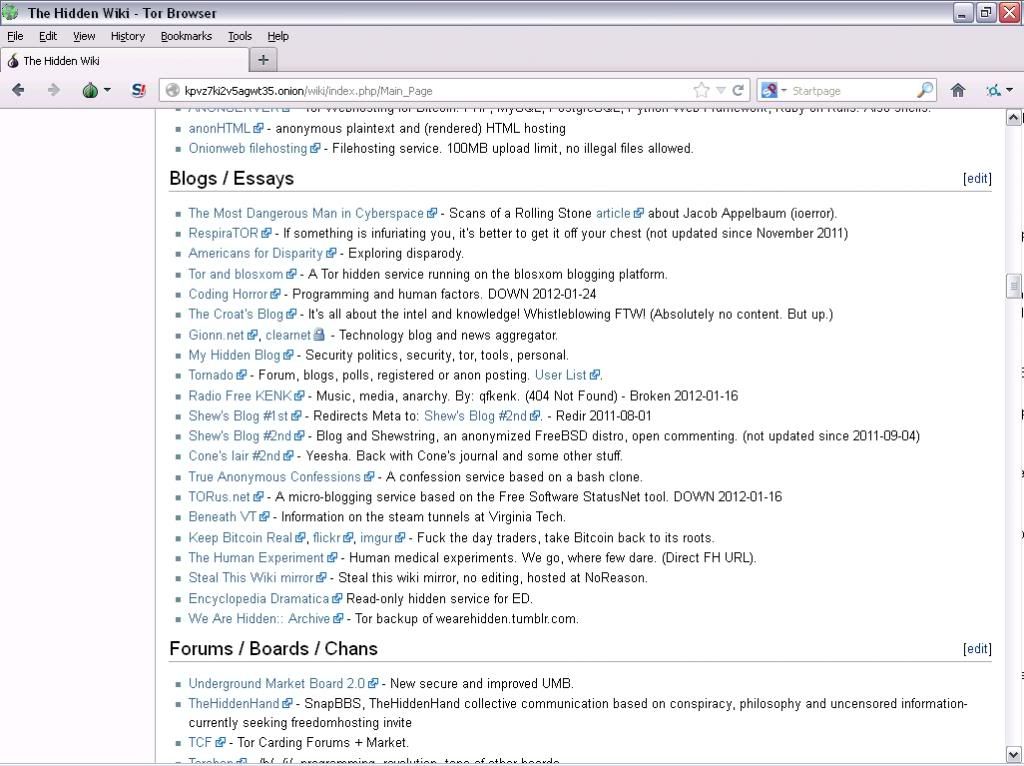Open The Most Dangerous Man in Cyberspace
Viewport: 1024px width, 766px height.
click(x=306, y=213)
